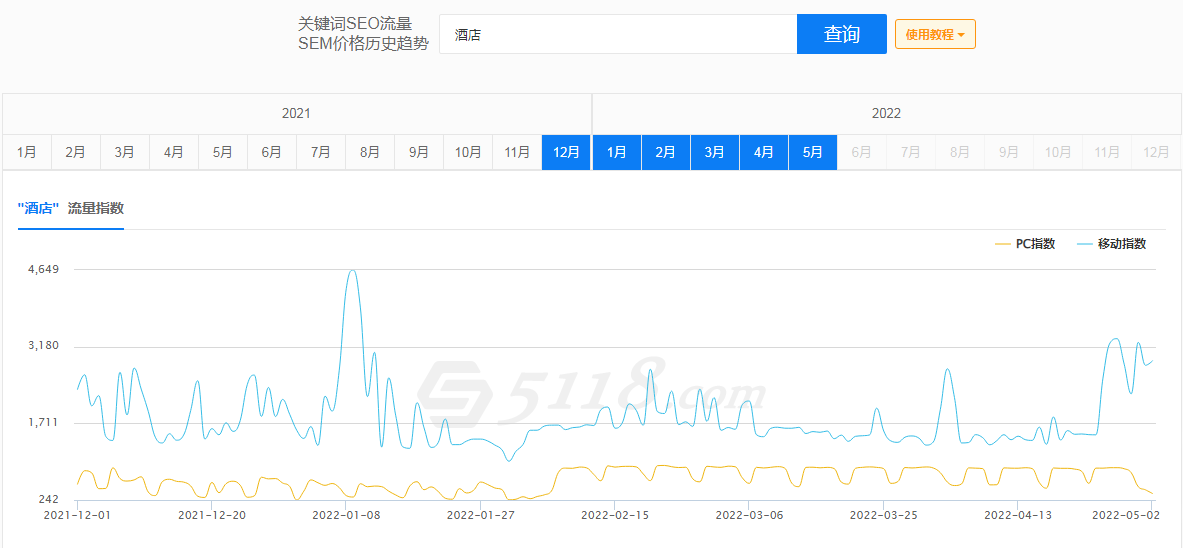Open the 使用教程 dropdown
1183x548 pixels.
[935, 34]
